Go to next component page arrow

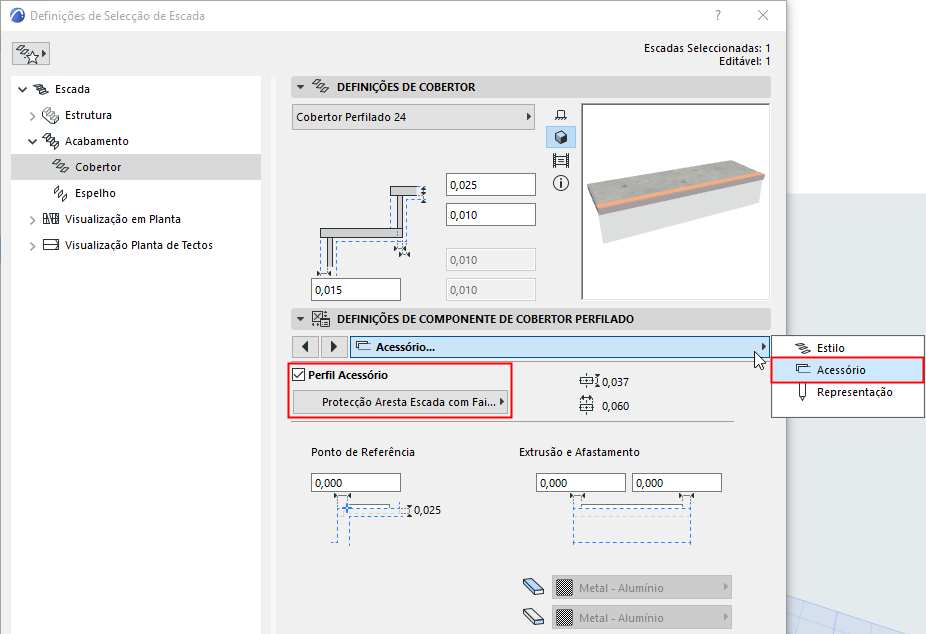[x=334, y=347]
